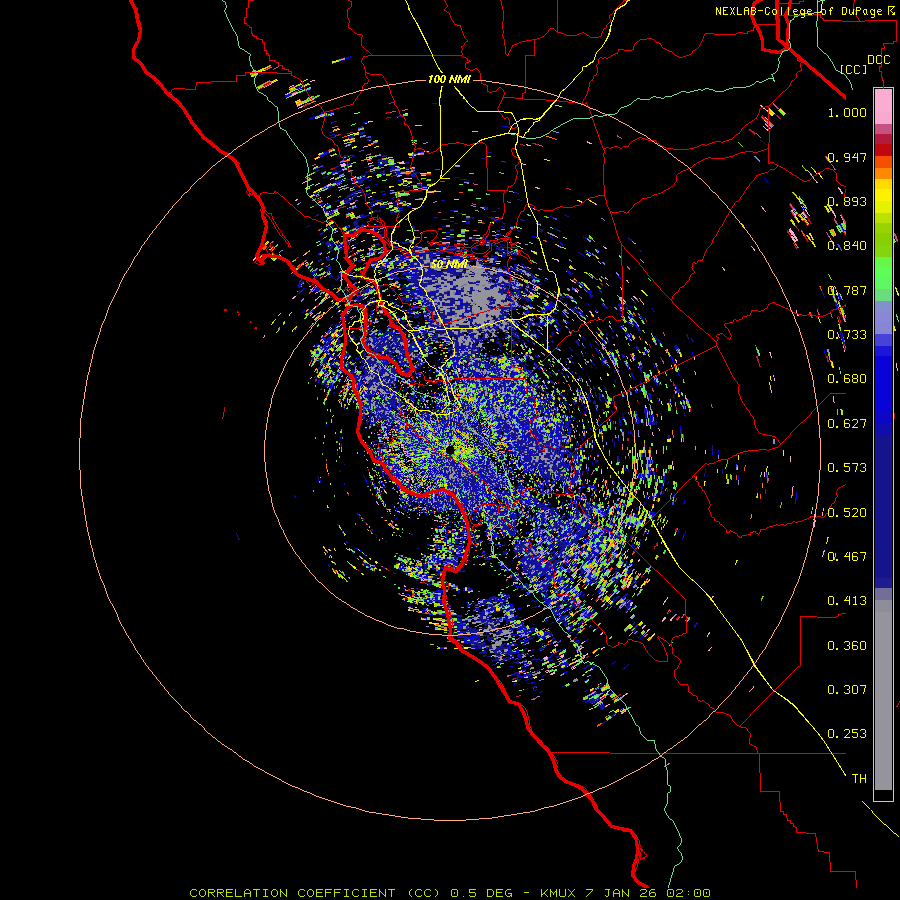Select the 0.947 legend value

pos(847,157)
